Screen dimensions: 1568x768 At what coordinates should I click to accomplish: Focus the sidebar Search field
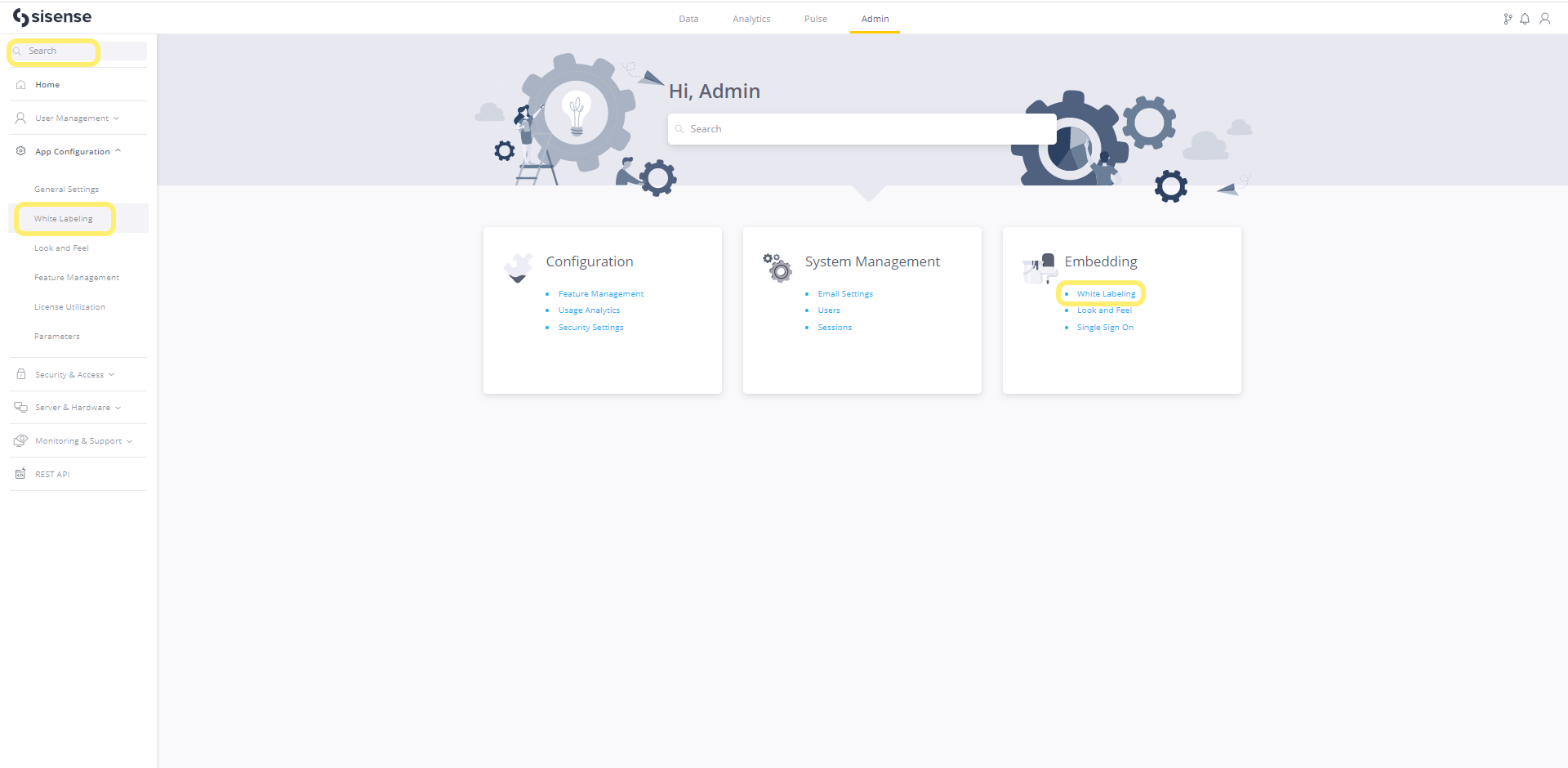79,51
